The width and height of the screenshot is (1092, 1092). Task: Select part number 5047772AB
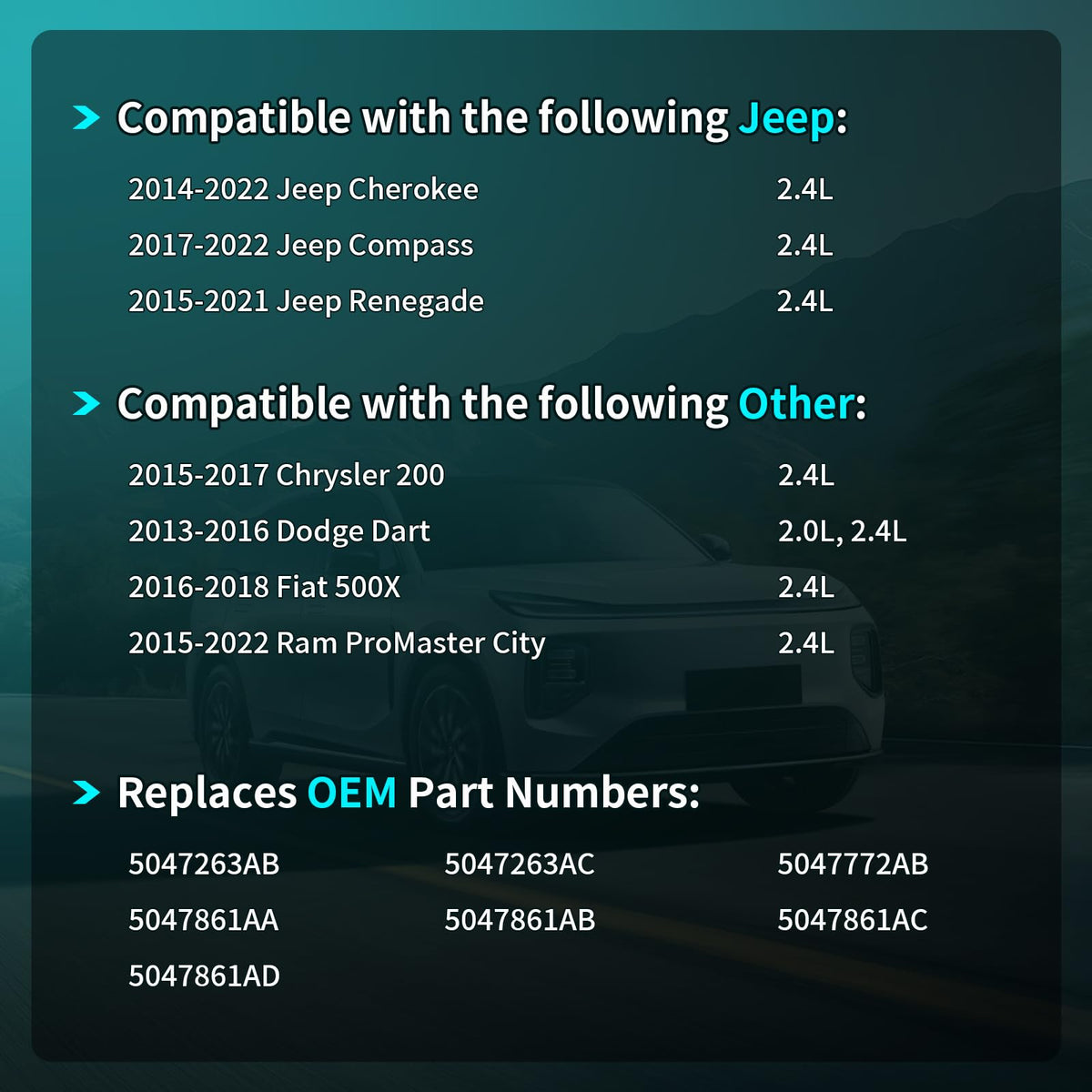coord(853,864)
